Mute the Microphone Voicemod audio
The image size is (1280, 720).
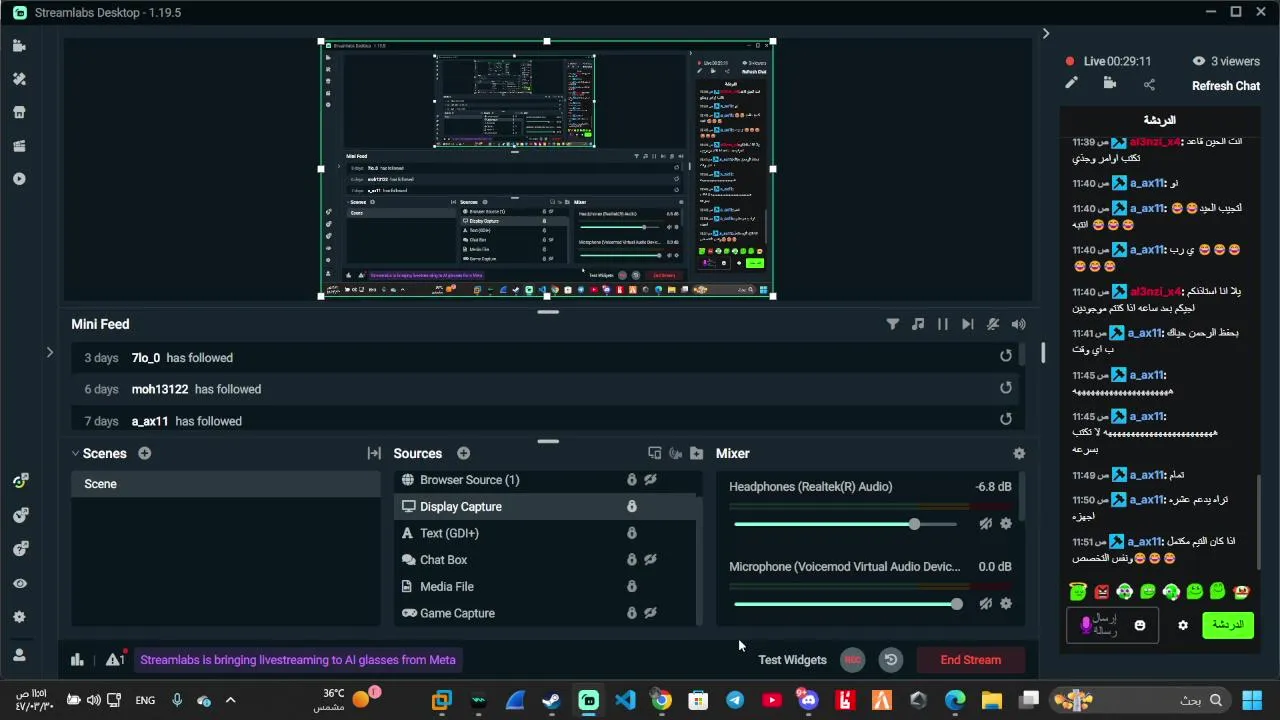[986, 604]
